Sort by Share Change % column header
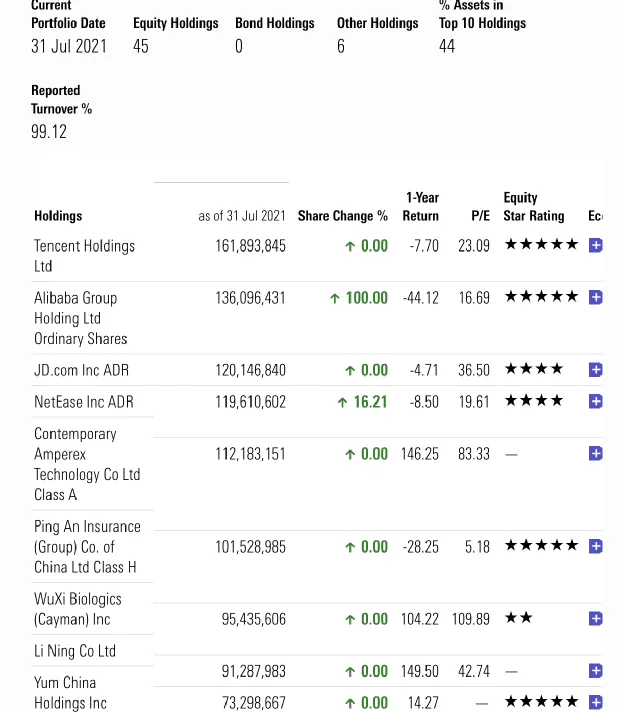 coord(342,216)
